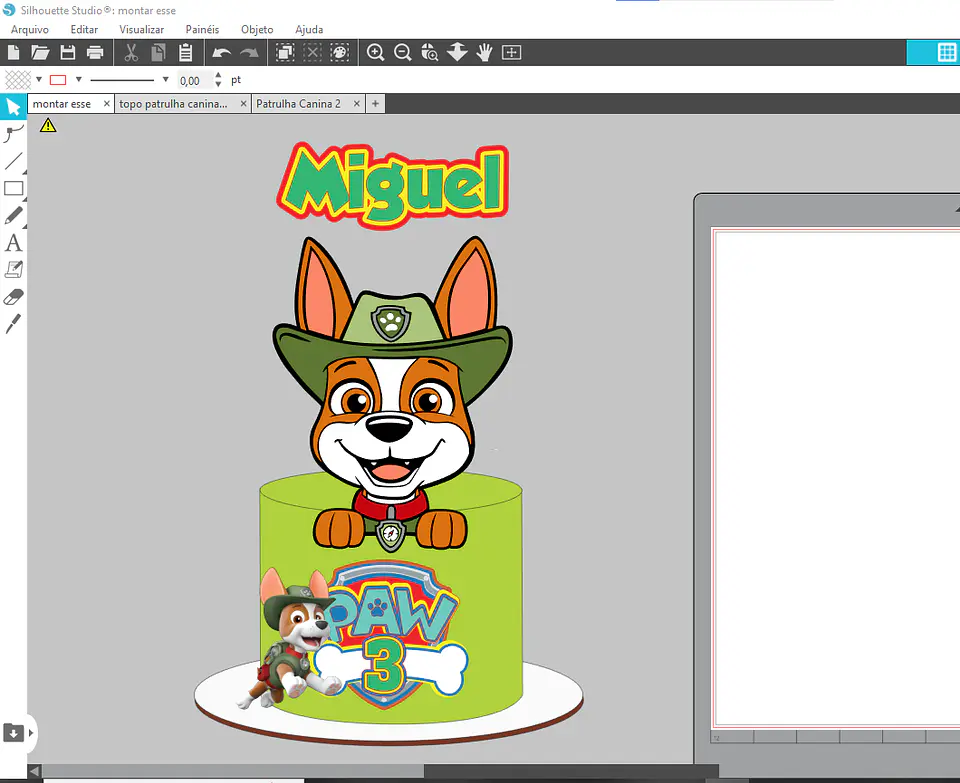Select the Knife tool
The height and width of the screenshot is (783, 960).
pos(13,324)
